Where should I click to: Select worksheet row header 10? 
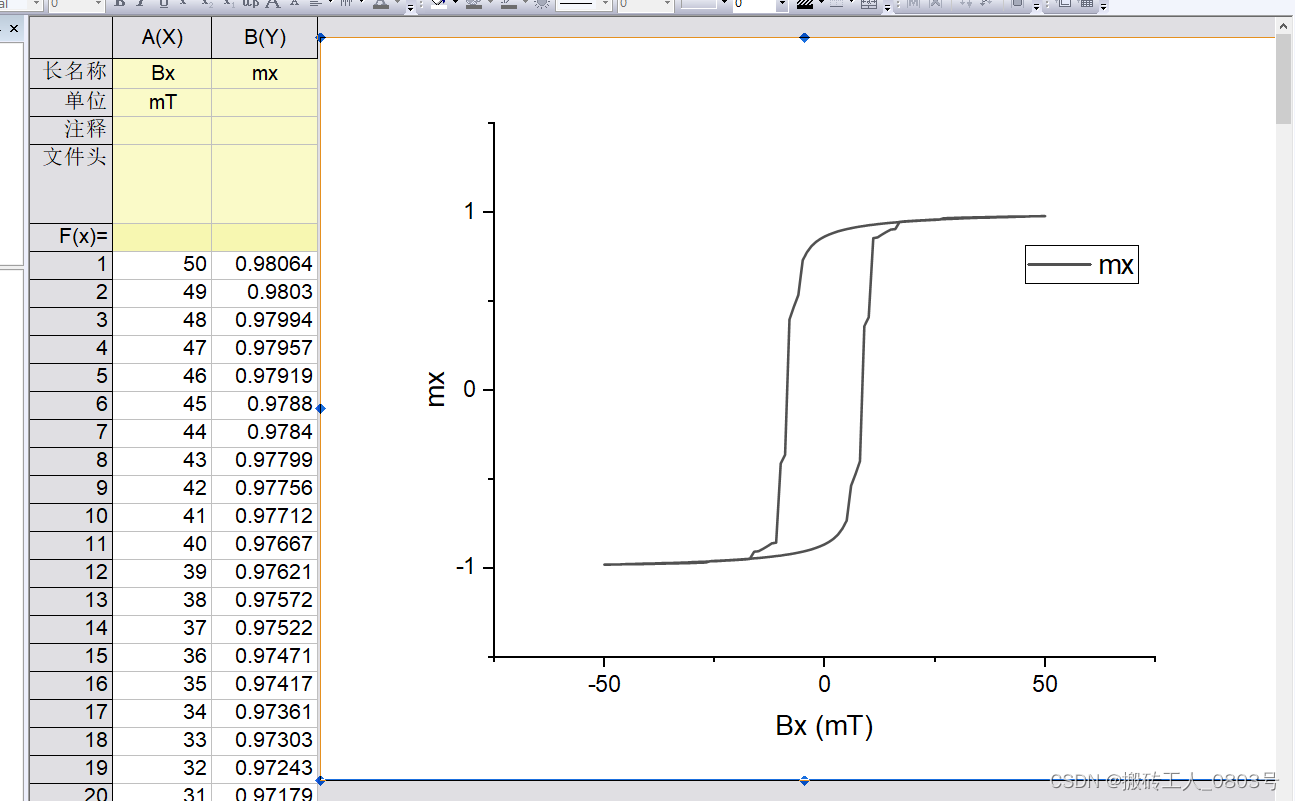(71, 516)
